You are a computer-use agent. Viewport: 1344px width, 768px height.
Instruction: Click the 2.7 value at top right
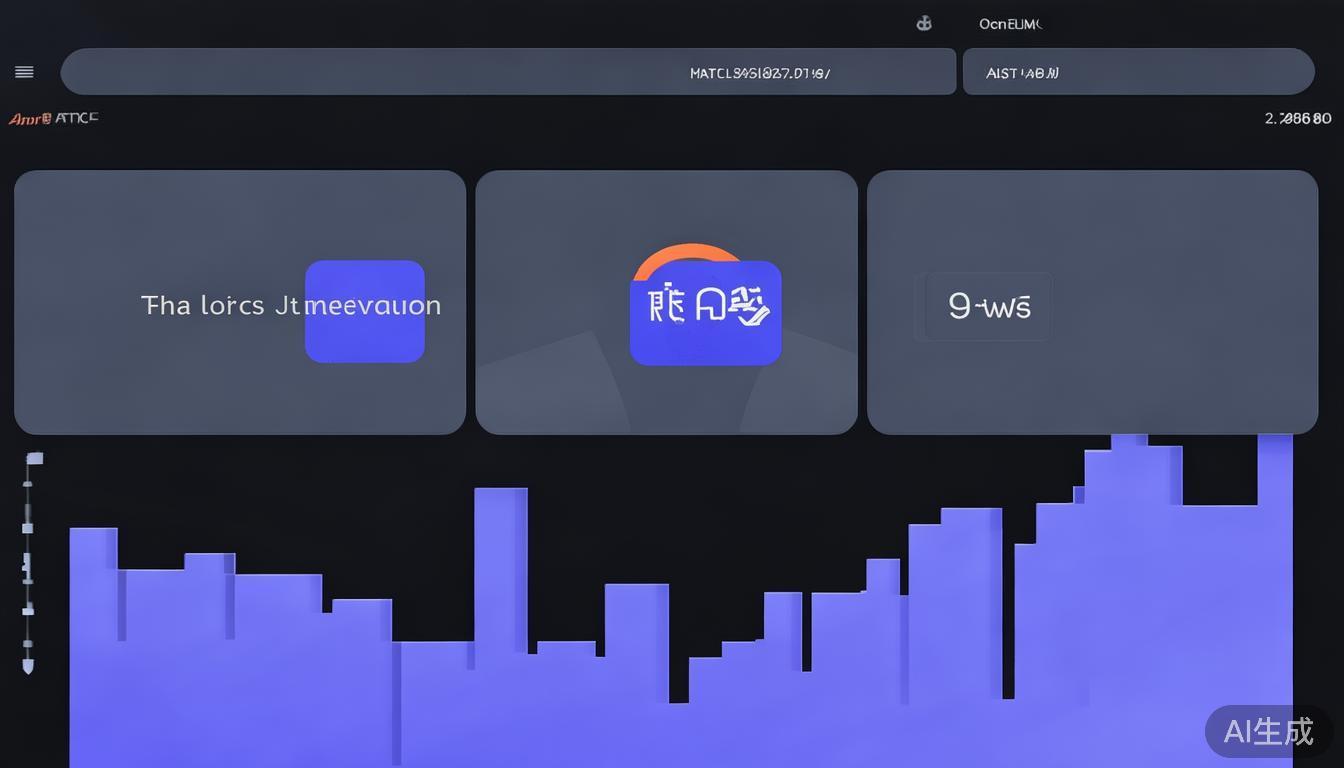[x=1297, y=118]
